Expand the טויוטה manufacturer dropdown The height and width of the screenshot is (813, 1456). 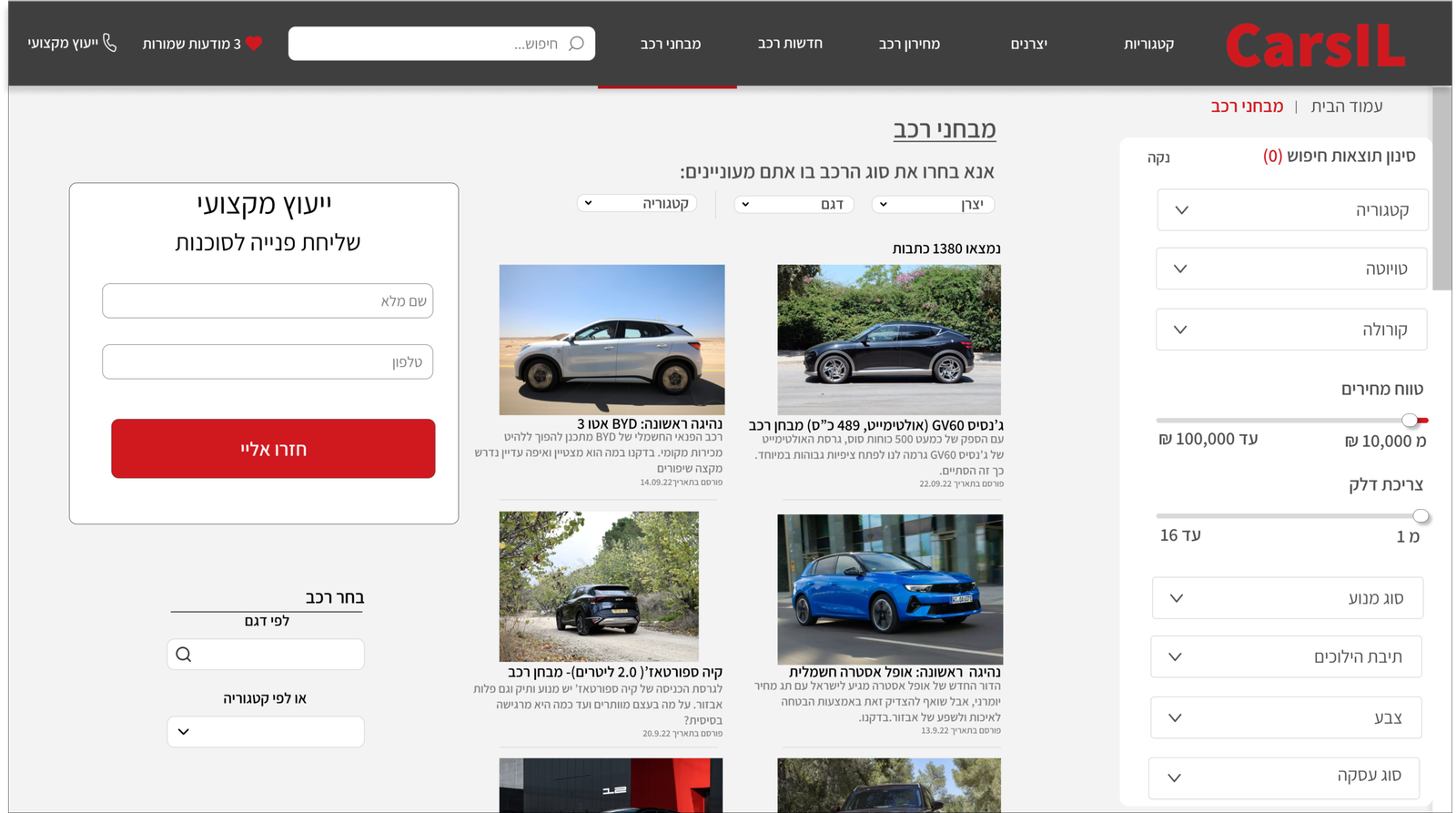click(1291, 269)
